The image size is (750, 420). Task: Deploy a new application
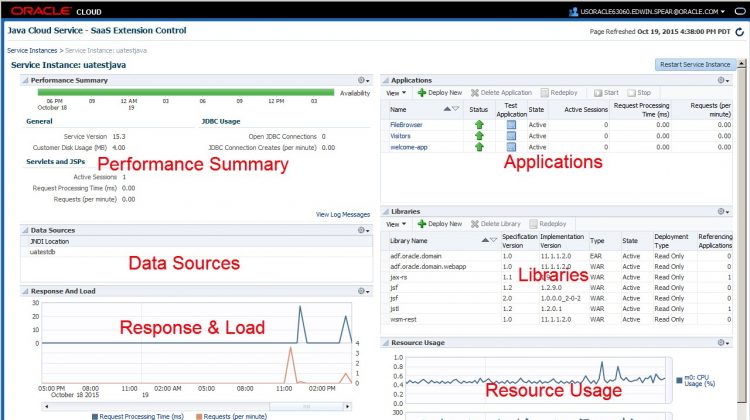tap(440, 93)
